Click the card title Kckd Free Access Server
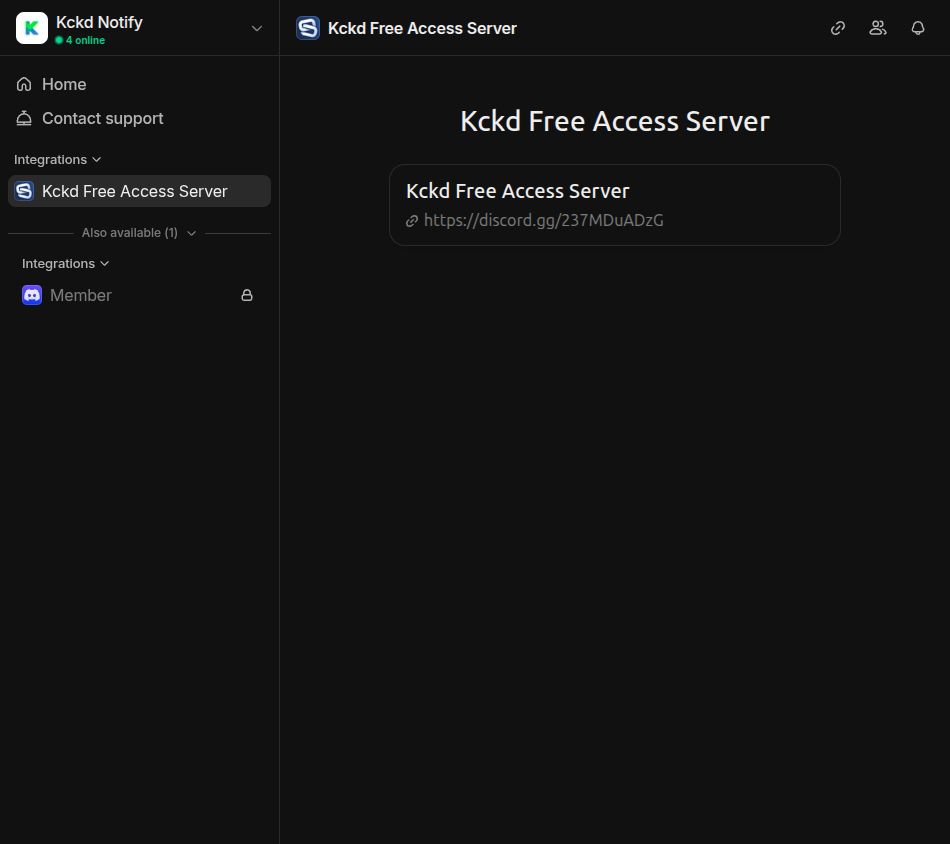This screenshot has height=844, width=950. tap(517, 191)
